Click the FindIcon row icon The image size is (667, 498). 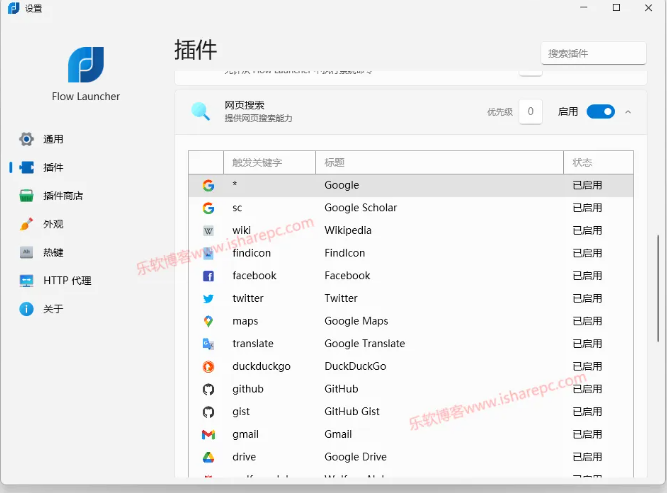point(208,253)
